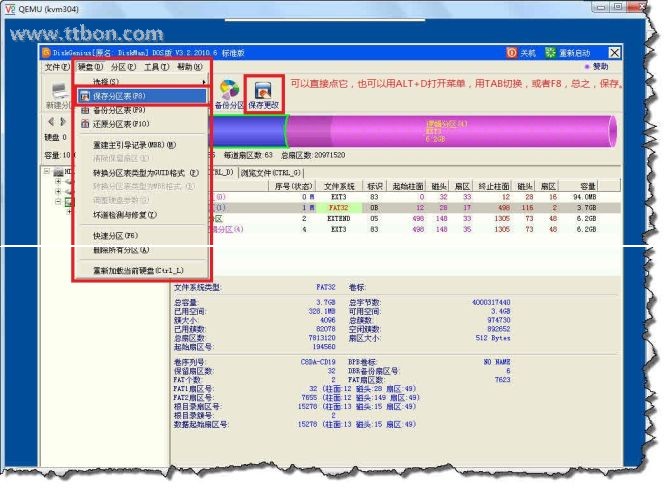Click the HD disk icon in the tree

[59, 172]
